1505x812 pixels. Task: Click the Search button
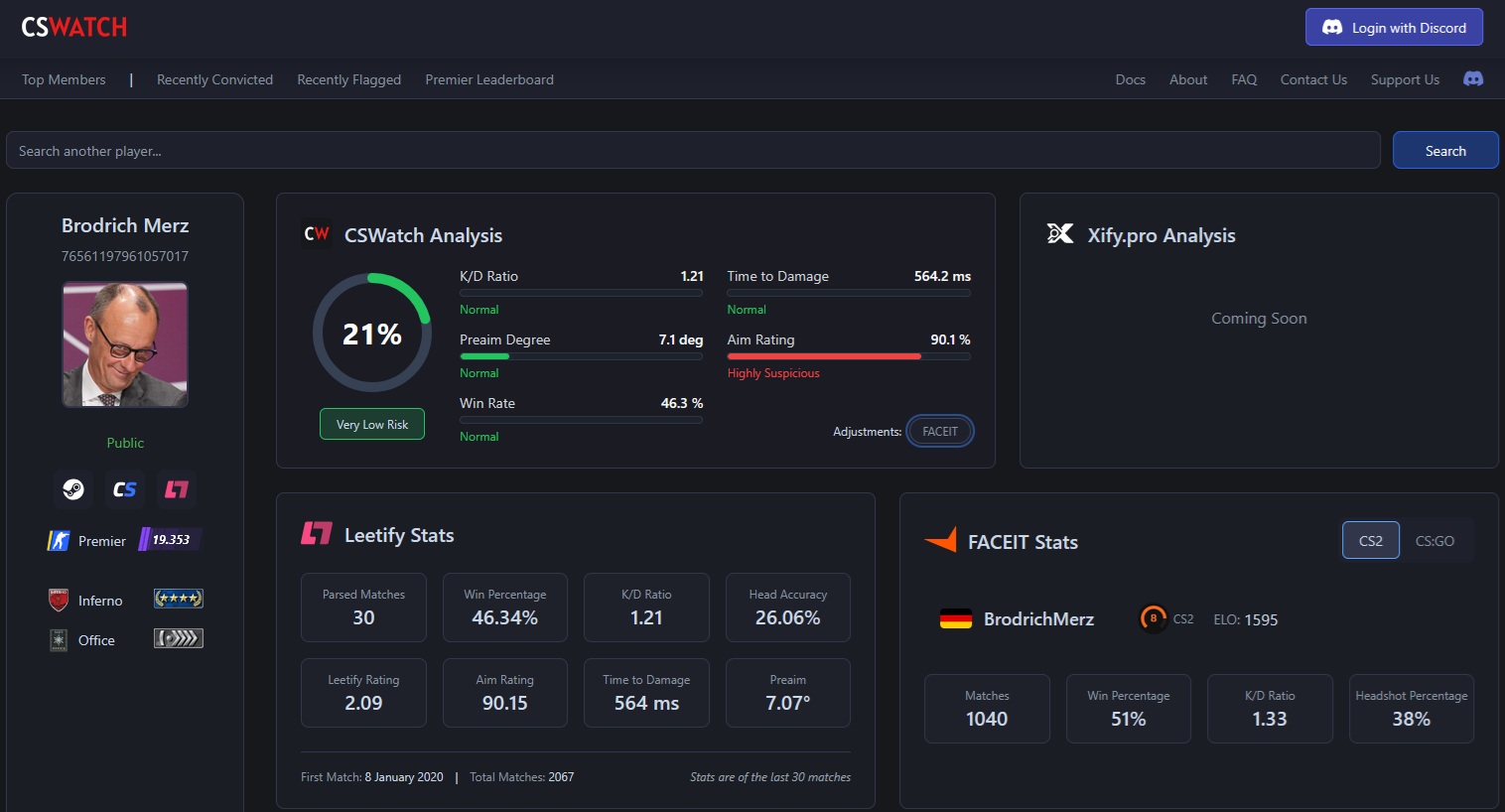[x=1445, y=150]
